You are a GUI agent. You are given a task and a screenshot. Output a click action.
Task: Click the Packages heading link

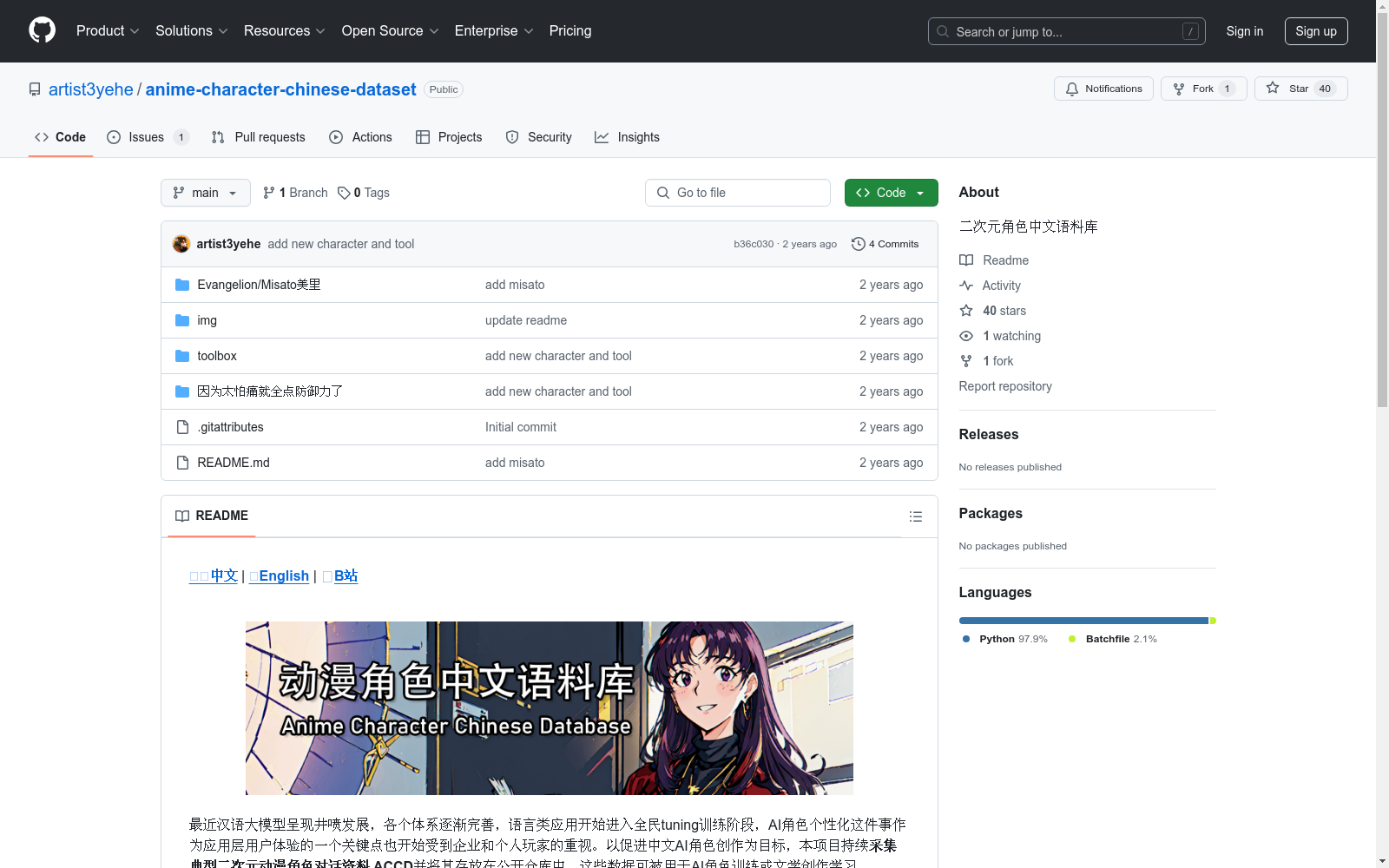991,513
